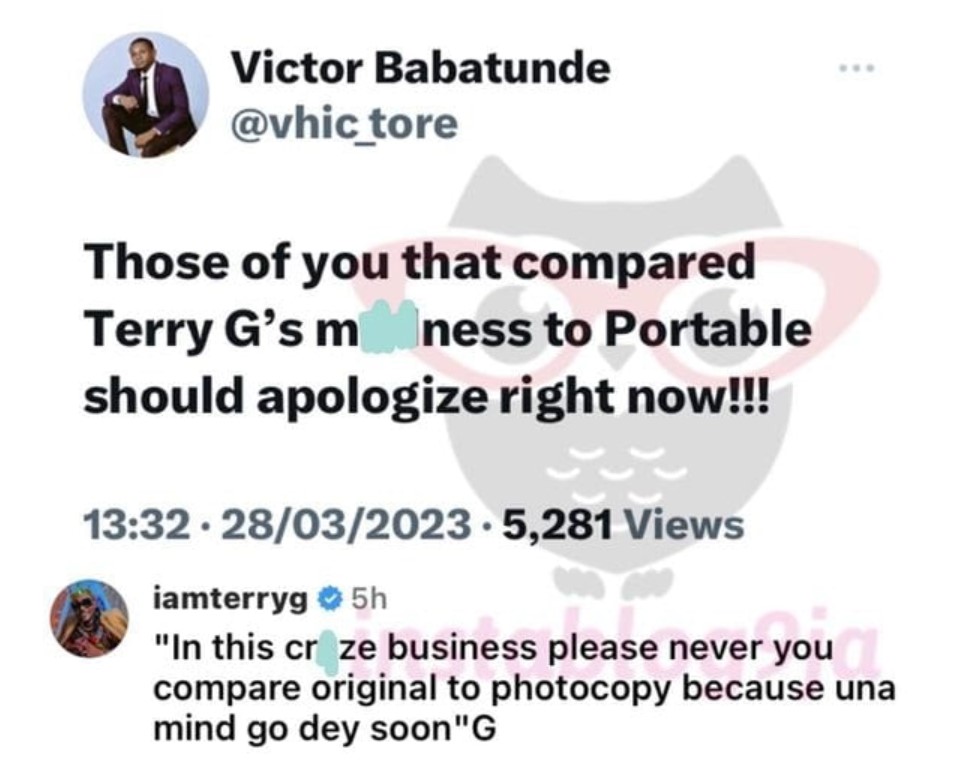
Task: Open the three-dot more options menu
Action: pos(857,67)
